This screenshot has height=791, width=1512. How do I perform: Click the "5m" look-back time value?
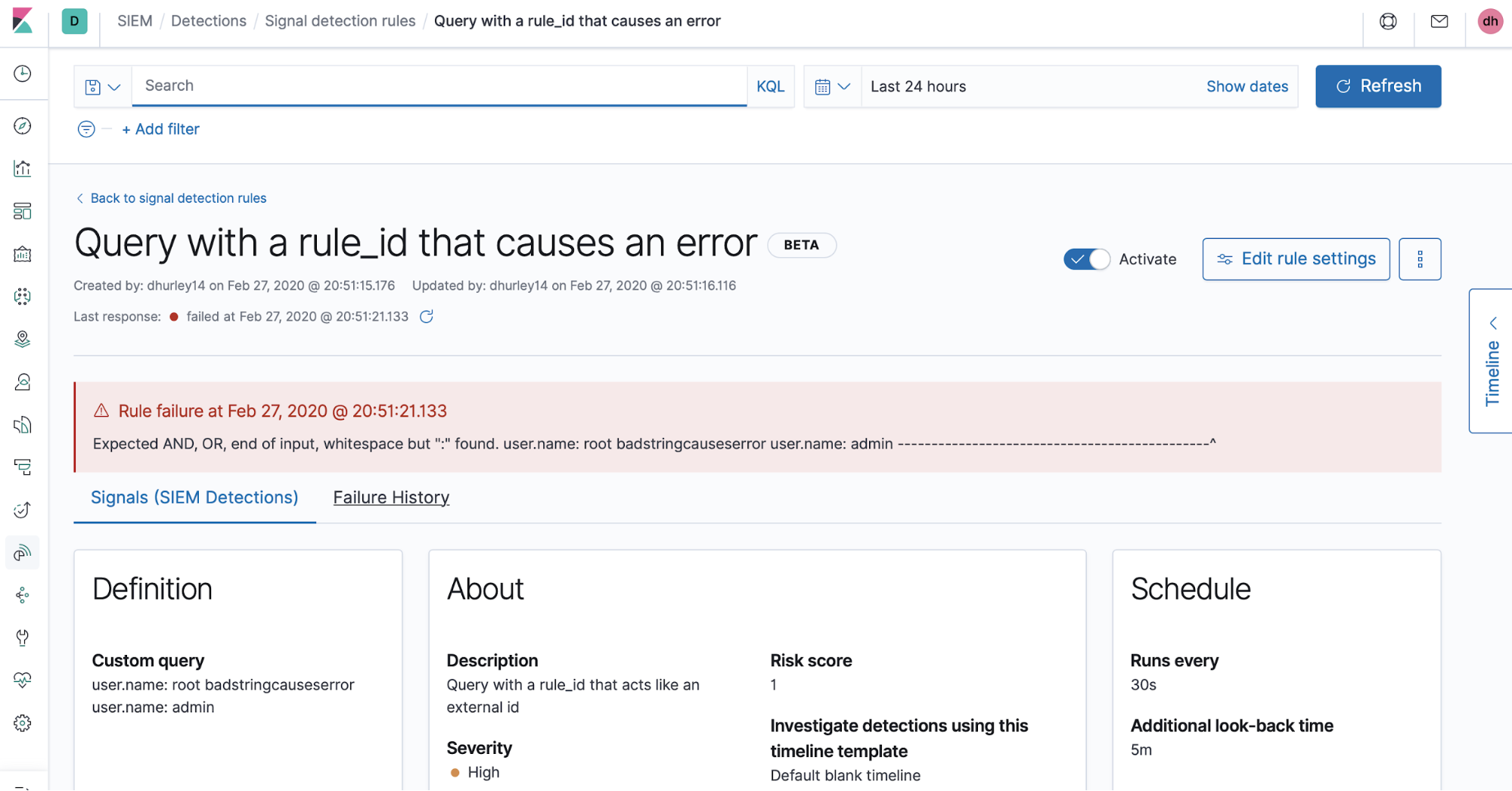click(x=1141, y=749)
